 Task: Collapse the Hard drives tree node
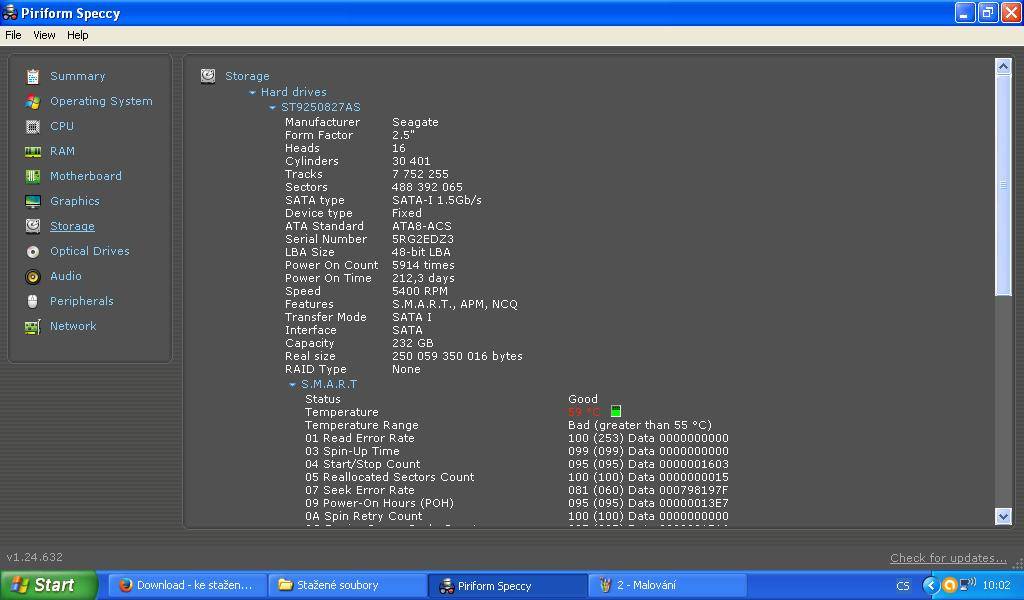[252, 93]
